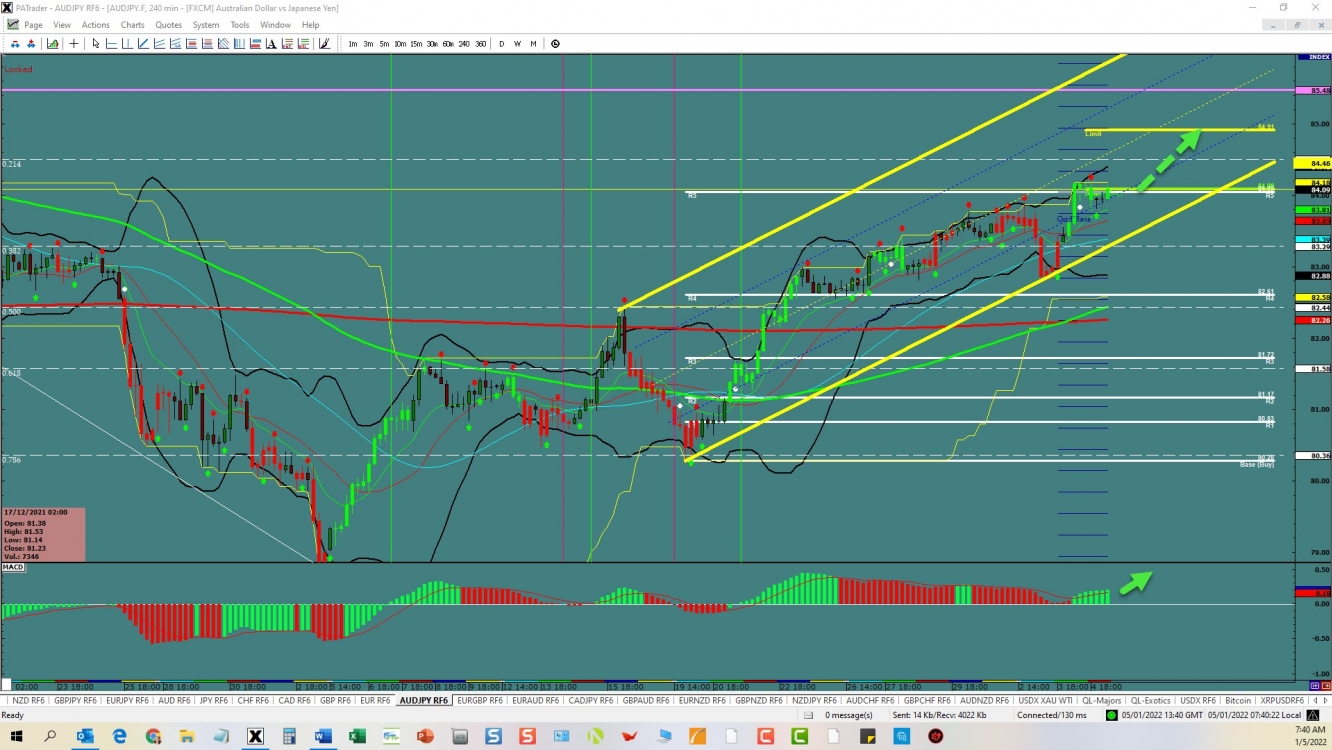Switch to the GBPJPY RF6 tab

pos(75,701)
